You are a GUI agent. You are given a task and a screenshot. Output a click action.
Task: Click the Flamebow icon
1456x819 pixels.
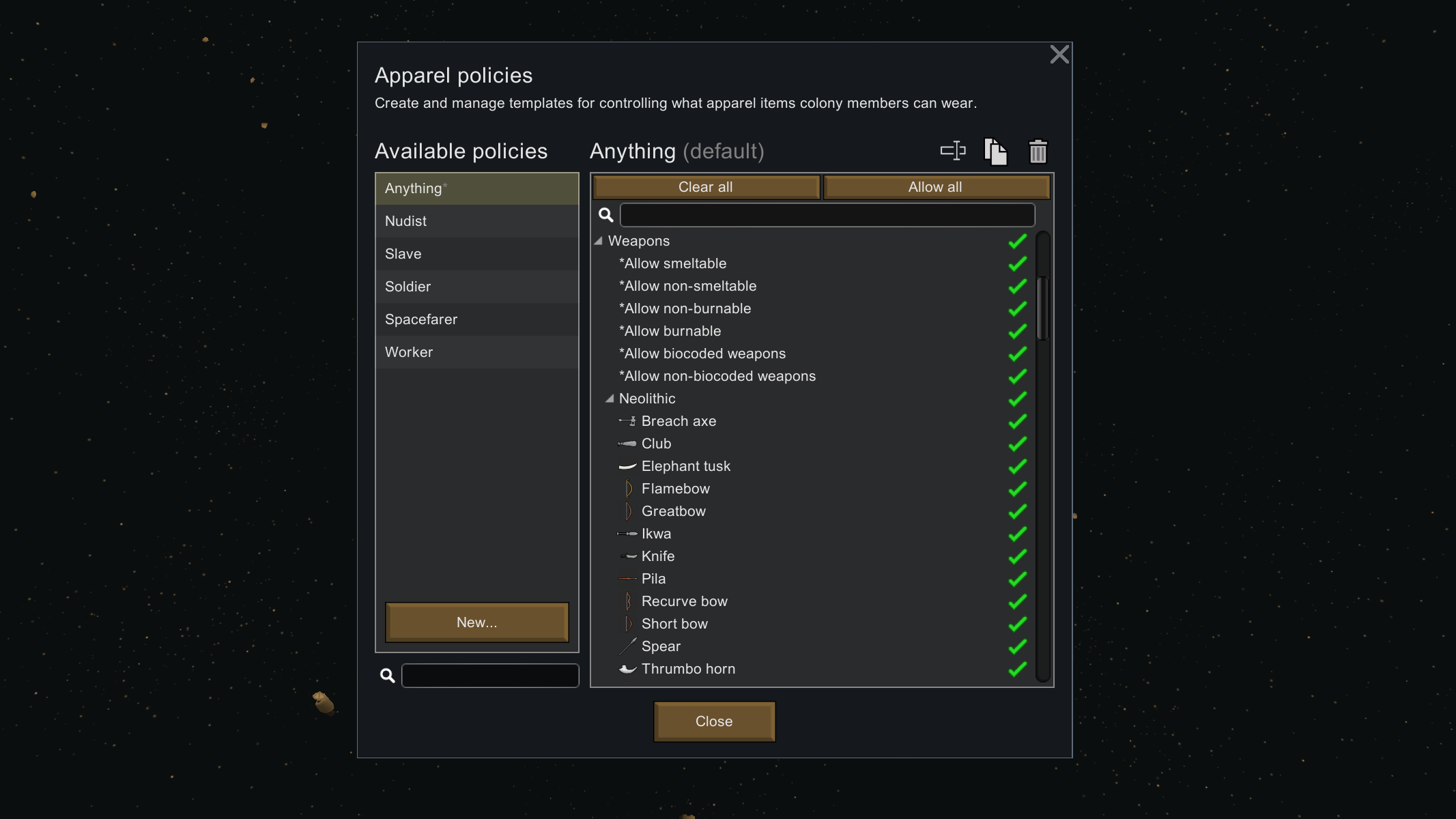629,489
